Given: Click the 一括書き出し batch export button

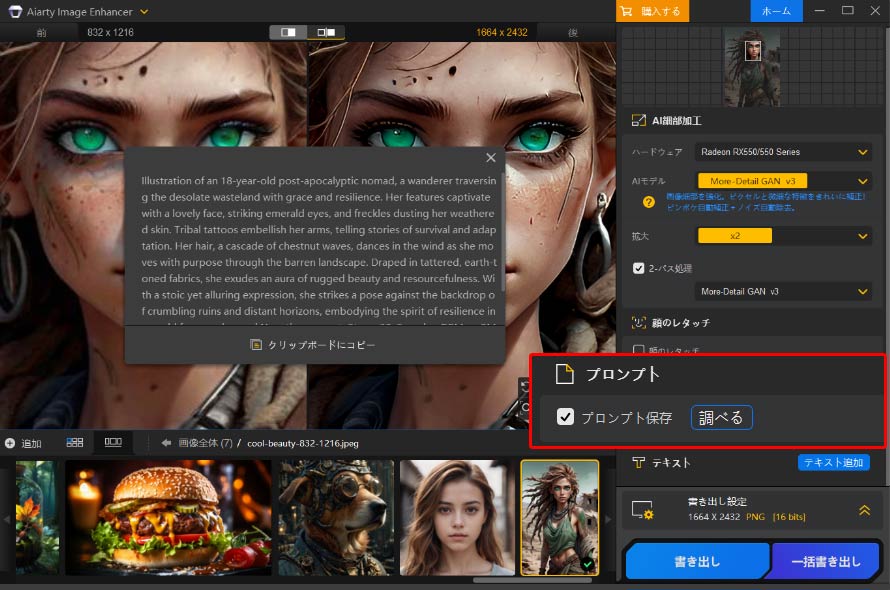Looking at the screenshot, I should [825, 561].
